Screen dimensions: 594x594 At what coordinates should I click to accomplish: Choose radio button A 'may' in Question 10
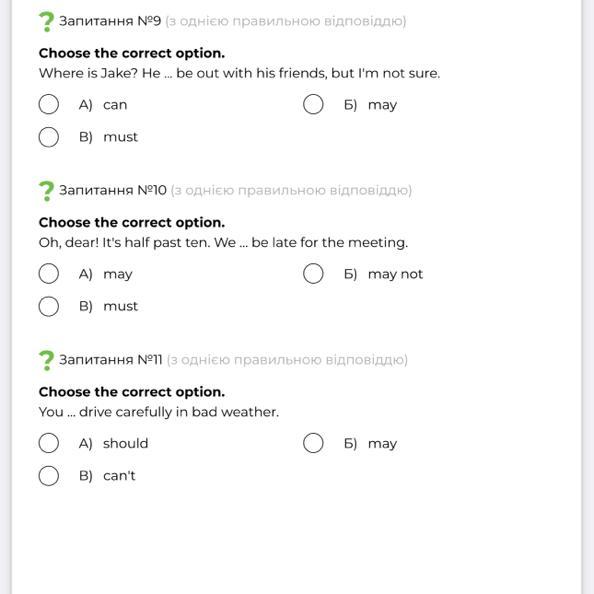(48, 274)
